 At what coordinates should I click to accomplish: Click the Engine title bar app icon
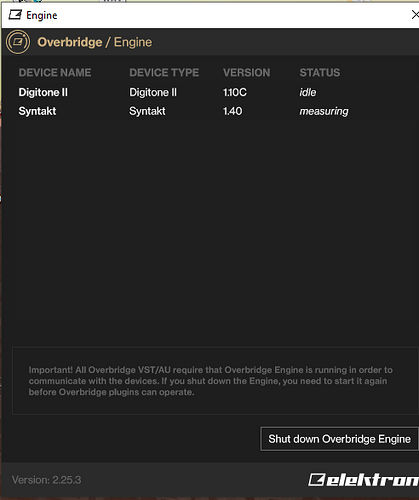[x=15, y=15]
